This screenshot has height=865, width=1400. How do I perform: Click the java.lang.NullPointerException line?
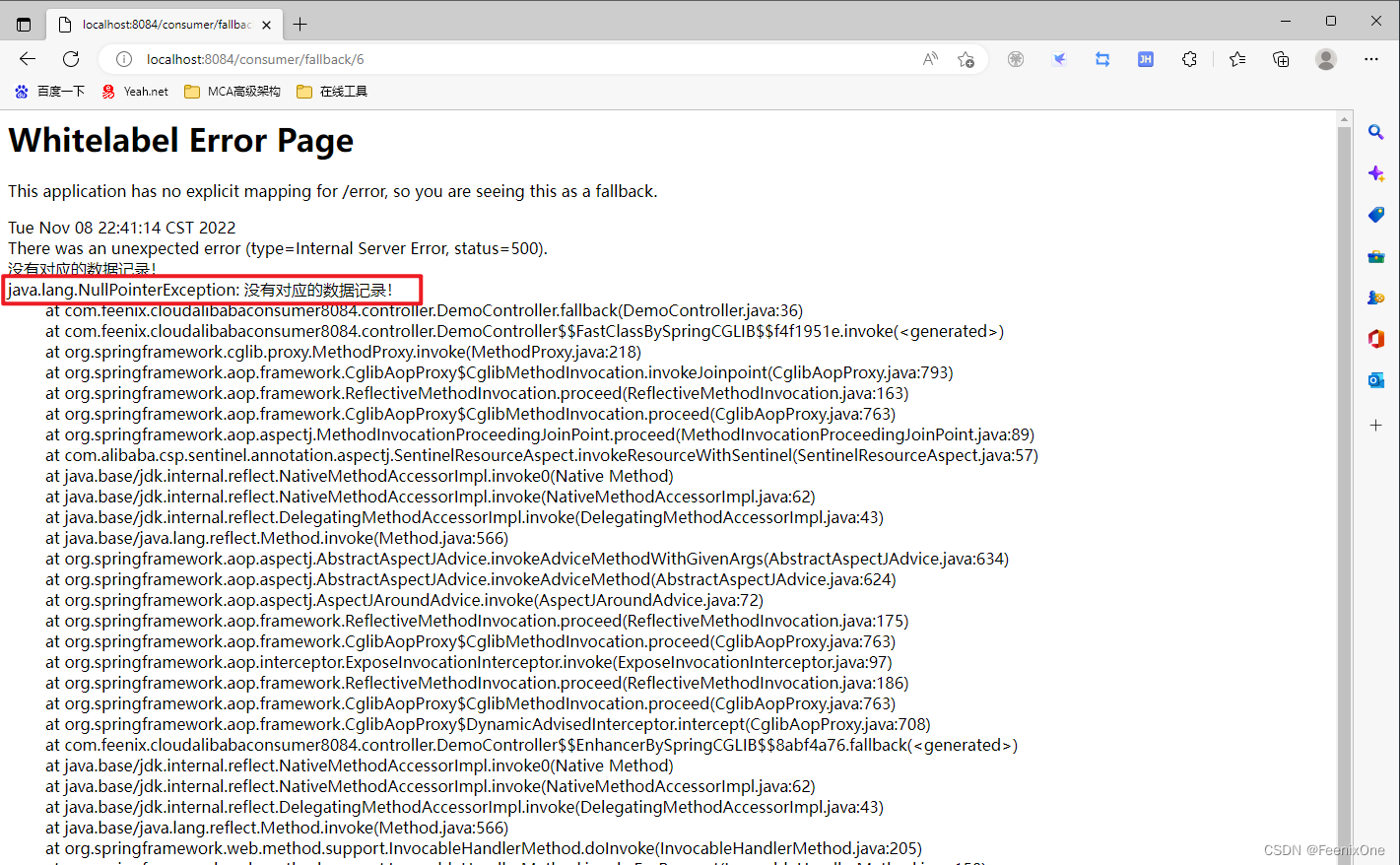tap(200, 290)
